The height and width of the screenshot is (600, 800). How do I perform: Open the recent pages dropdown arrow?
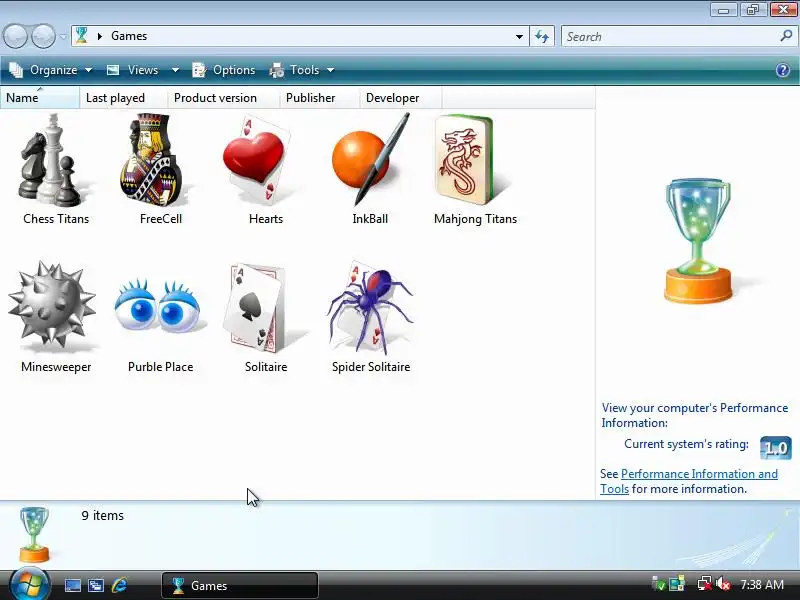(63, 37)
